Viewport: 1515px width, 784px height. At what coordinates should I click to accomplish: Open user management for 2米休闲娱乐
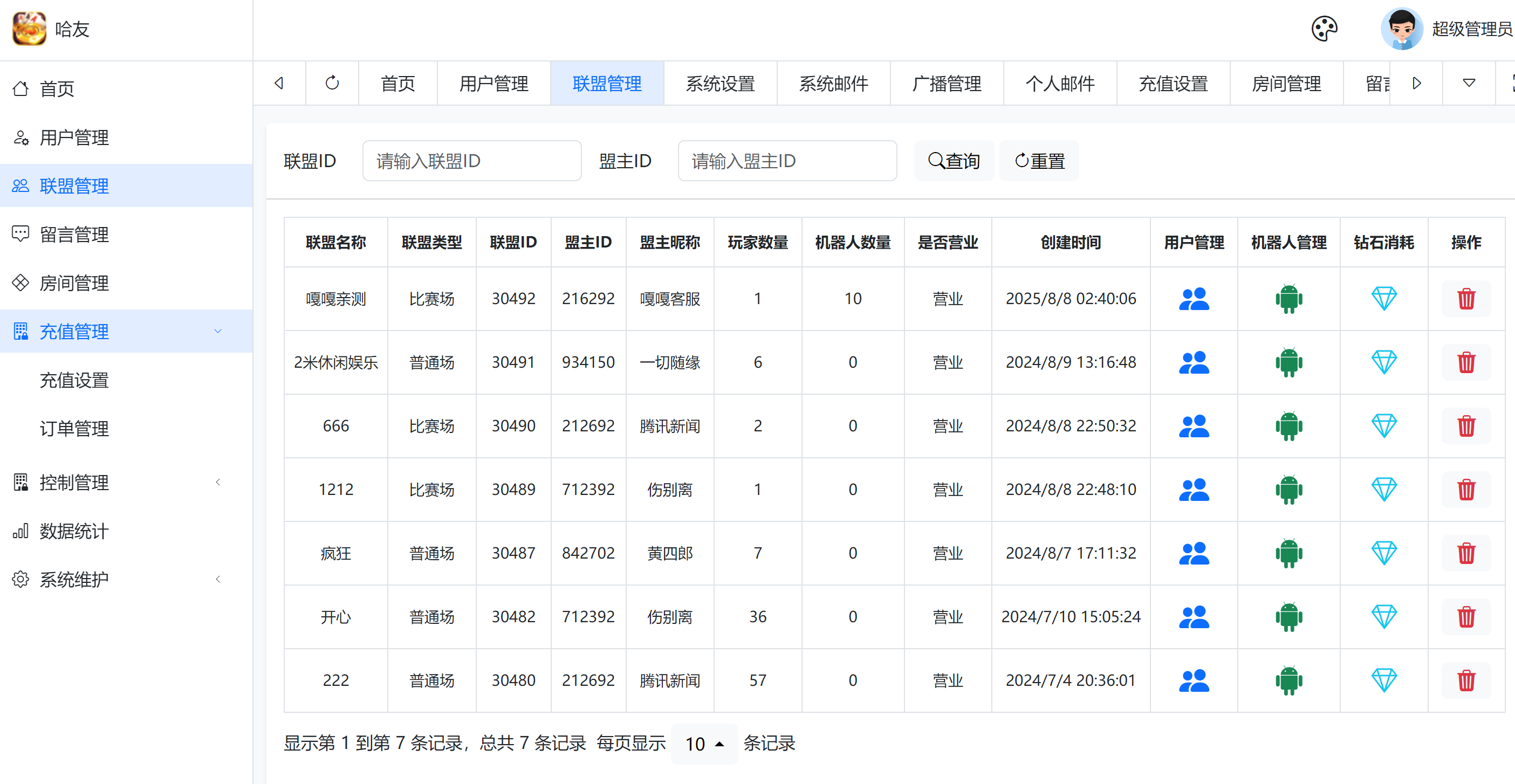(1194, 362)
